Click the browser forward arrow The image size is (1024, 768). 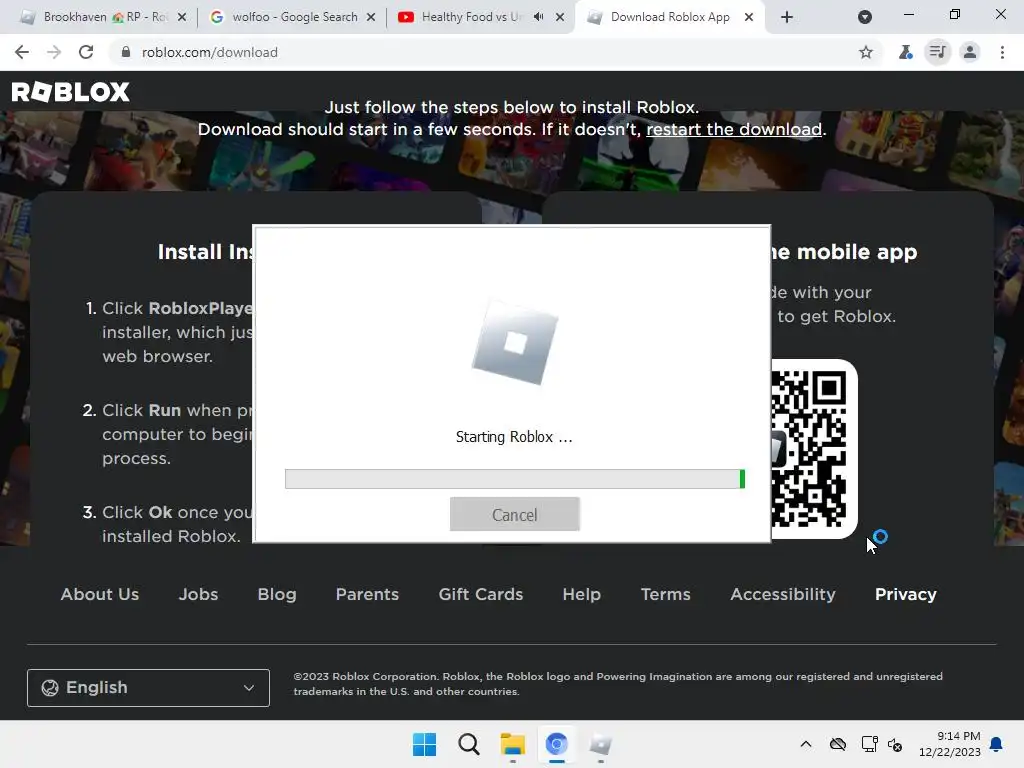[x=54, y=52]
